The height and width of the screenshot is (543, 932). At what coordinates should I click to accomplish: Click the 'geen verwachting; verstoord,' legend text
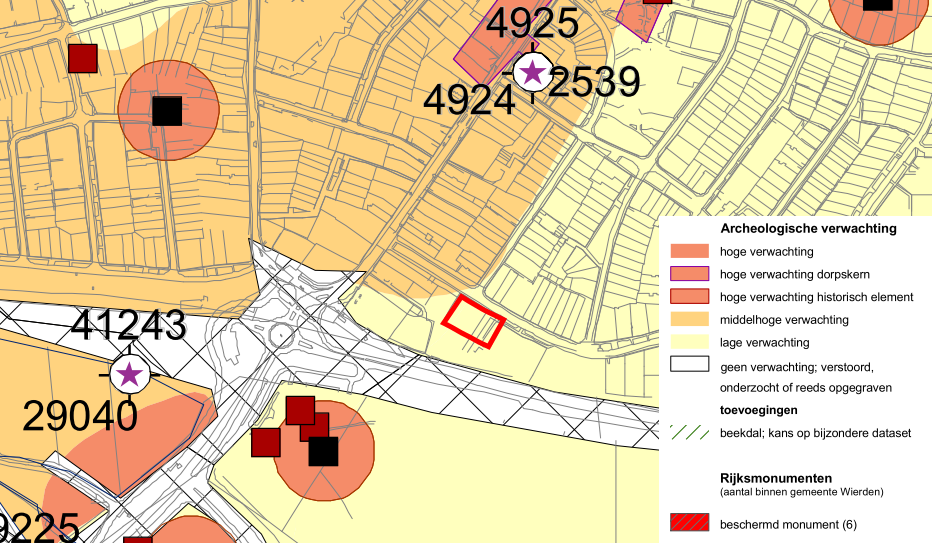coord(797,367)
